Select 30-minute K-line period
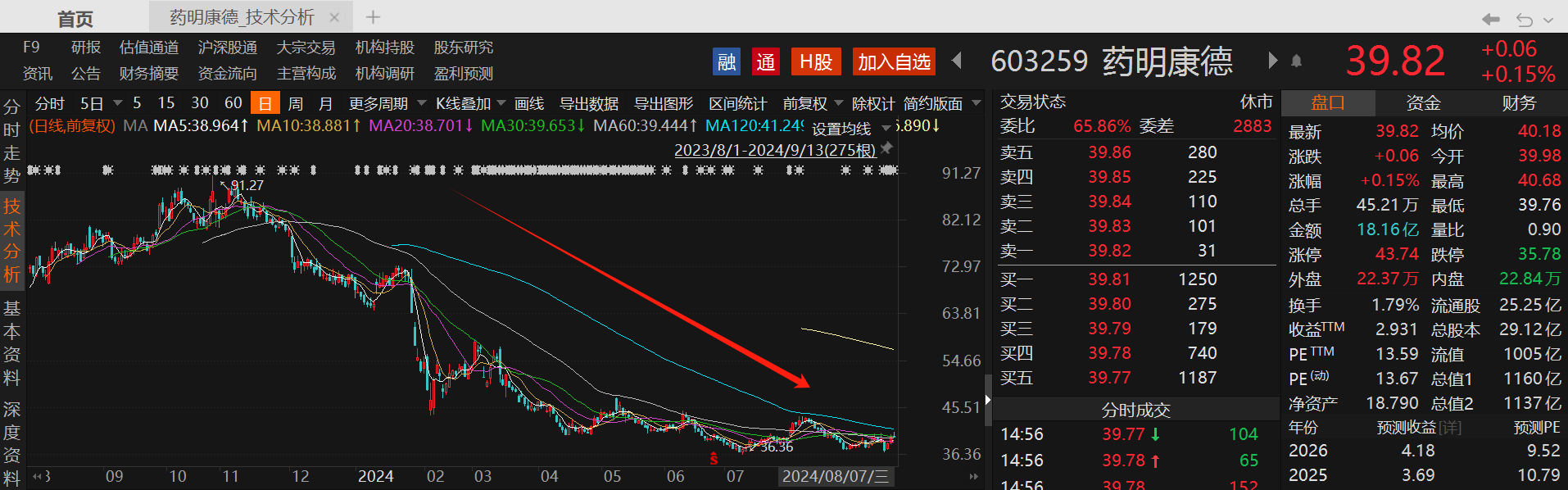Image resolution: width=1568 pixels, height=490 pixels. point(200,103)
